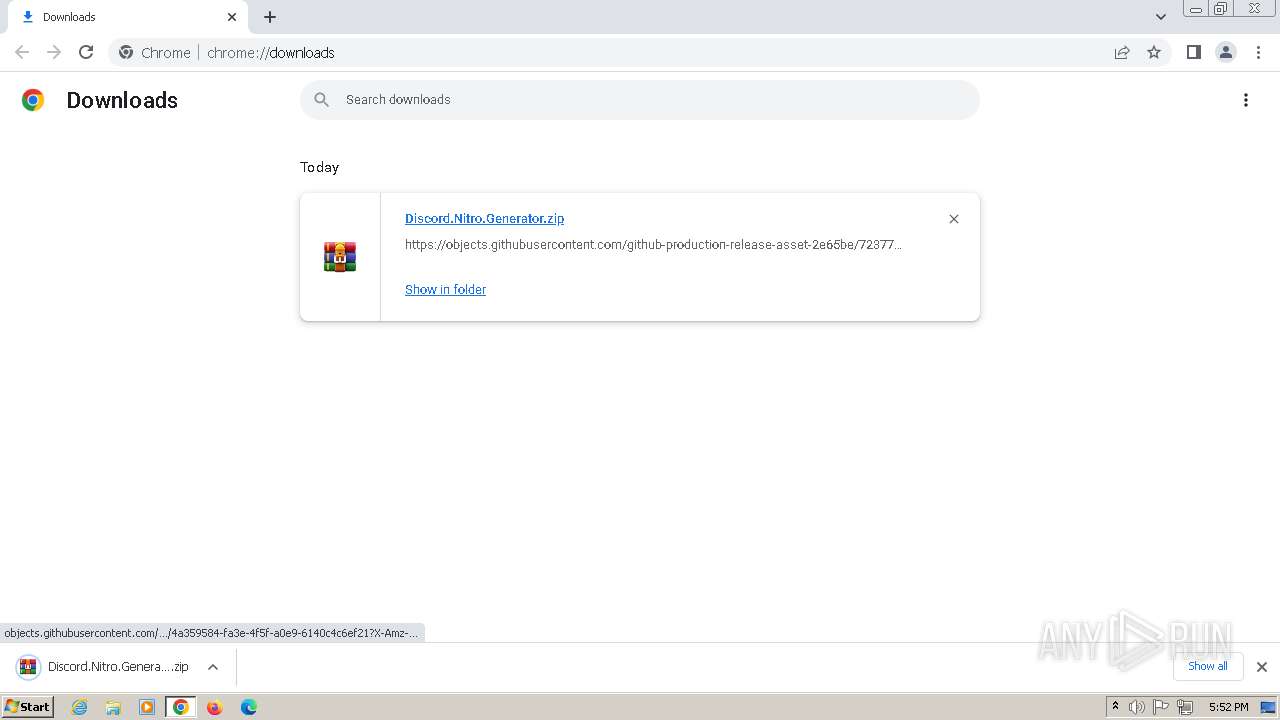The height and width of the screenshot is (720, 1280).
Task: Launch Firefox from taskbar
Action: click(x=214, y=707)
